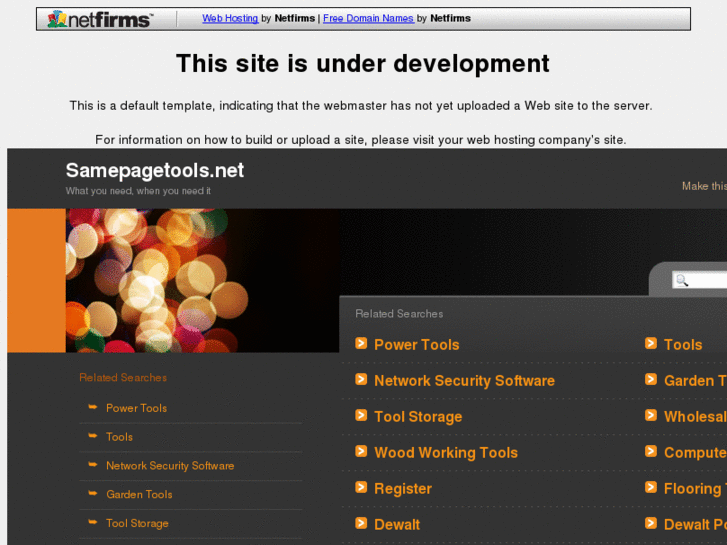Click the colorful bokeh lights banner image
Image resolution: width=727 pixels, height=545 pixels.
pyautogui.click(x=203, y=280)
